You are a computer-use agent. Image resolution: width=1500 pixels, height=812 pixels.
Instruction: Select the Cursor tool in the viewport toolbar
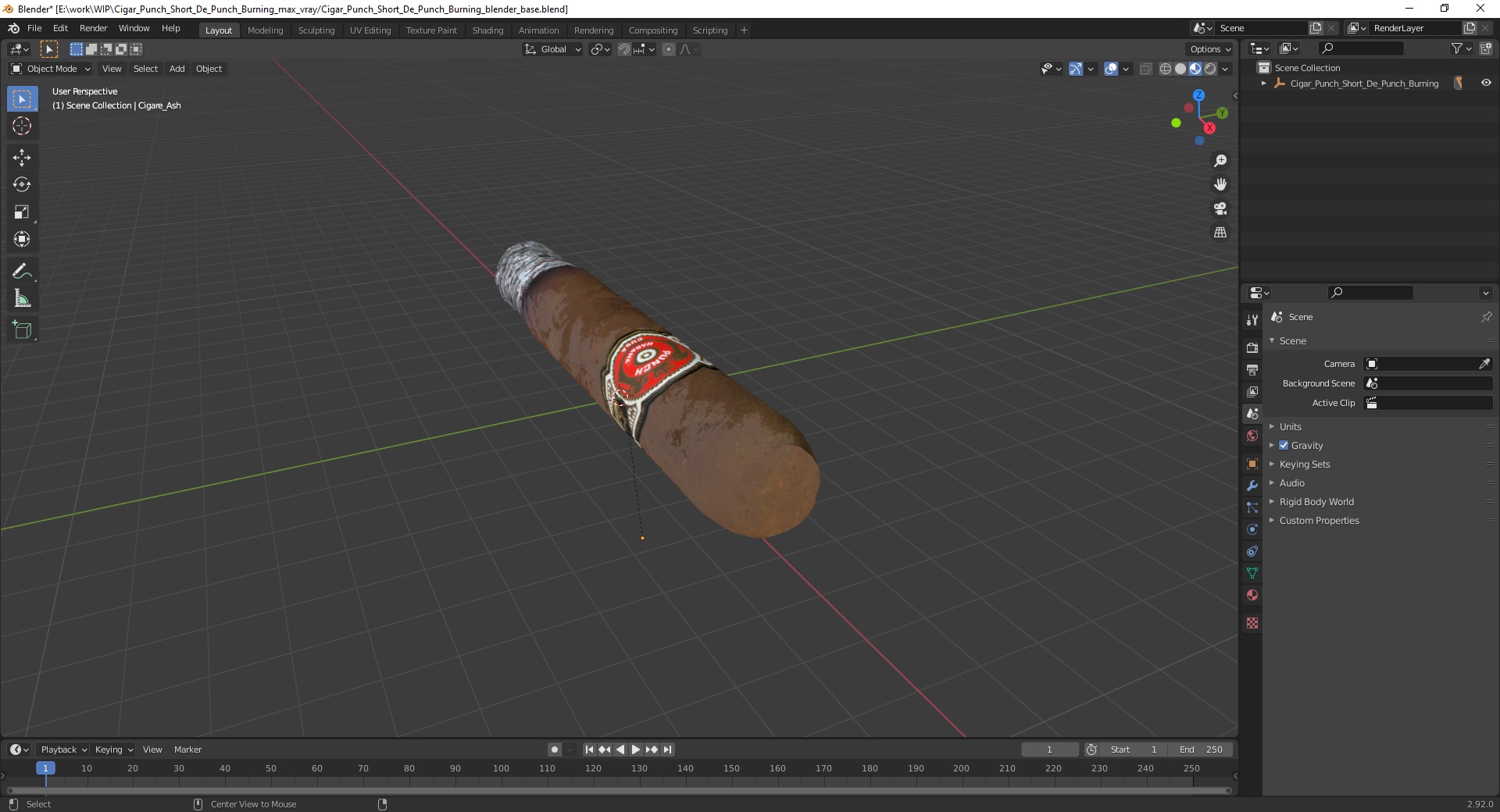pyautogui.click(x=22, y=126)
